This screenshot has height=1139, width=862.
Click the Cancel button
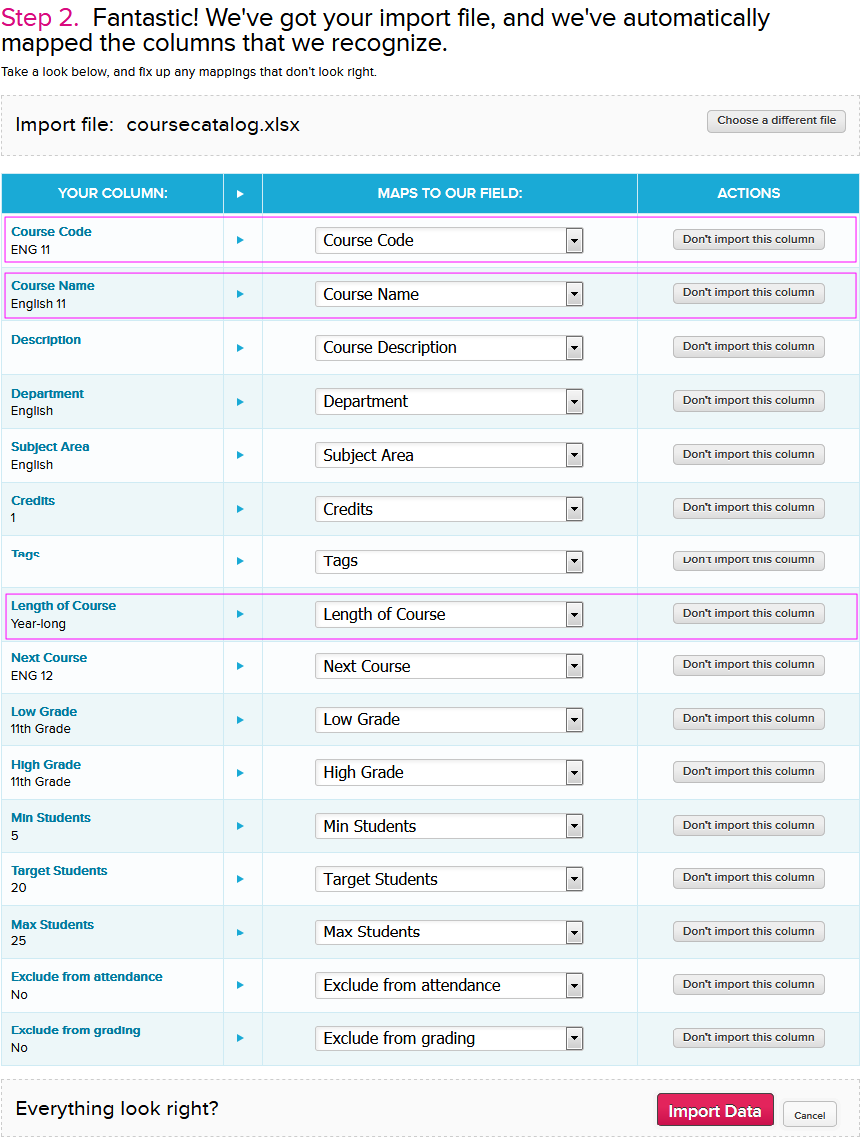point(810,1115)
